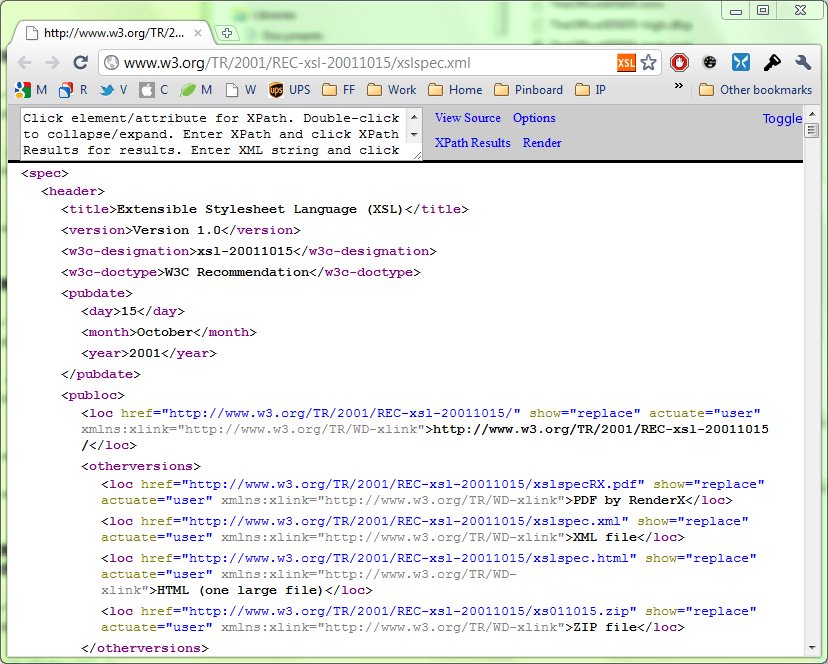Expand hidden bookmarks with the chevron

(680, 89)
